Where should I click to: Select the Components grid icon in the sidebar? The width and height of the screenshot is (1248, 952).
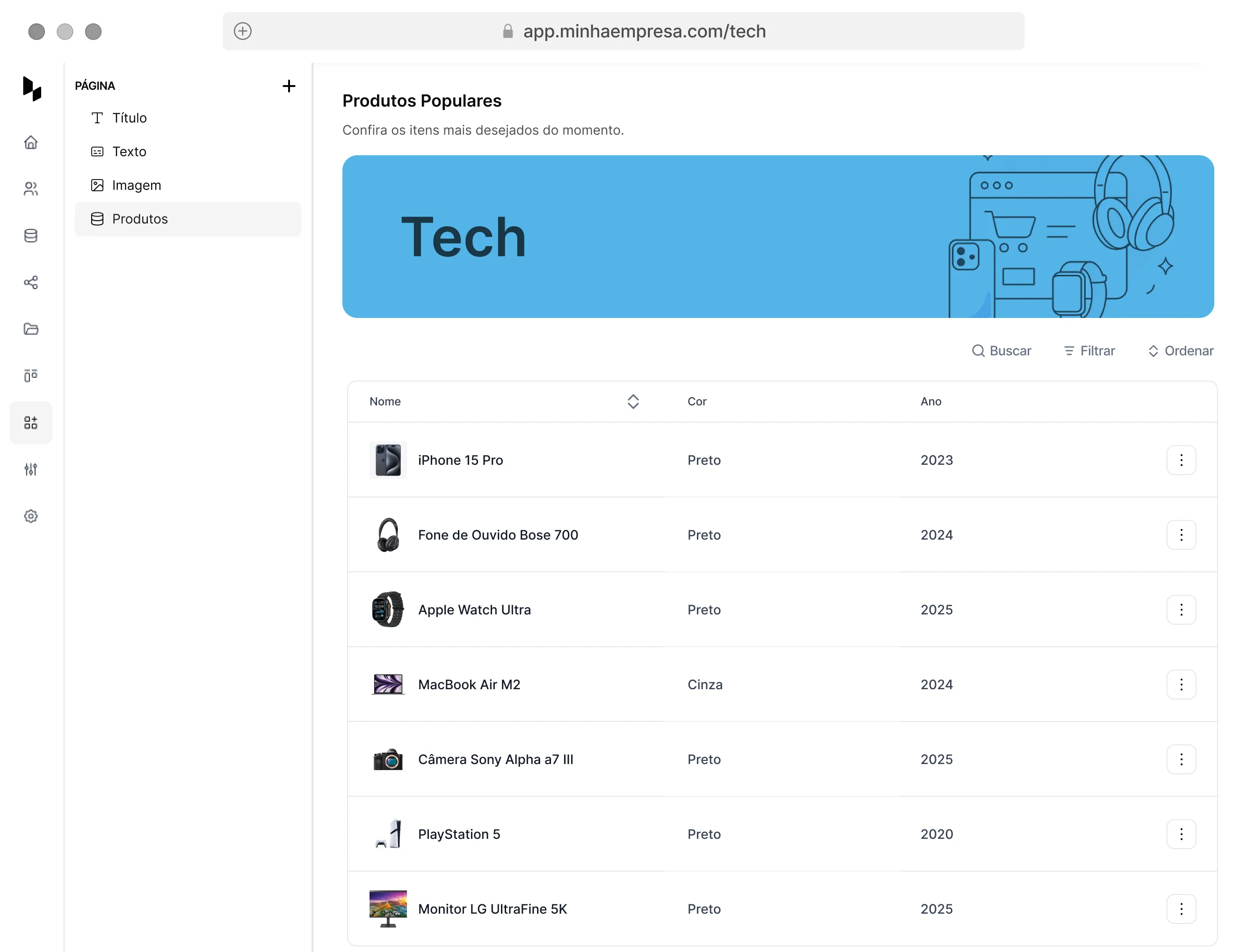[x=31, y=422]
